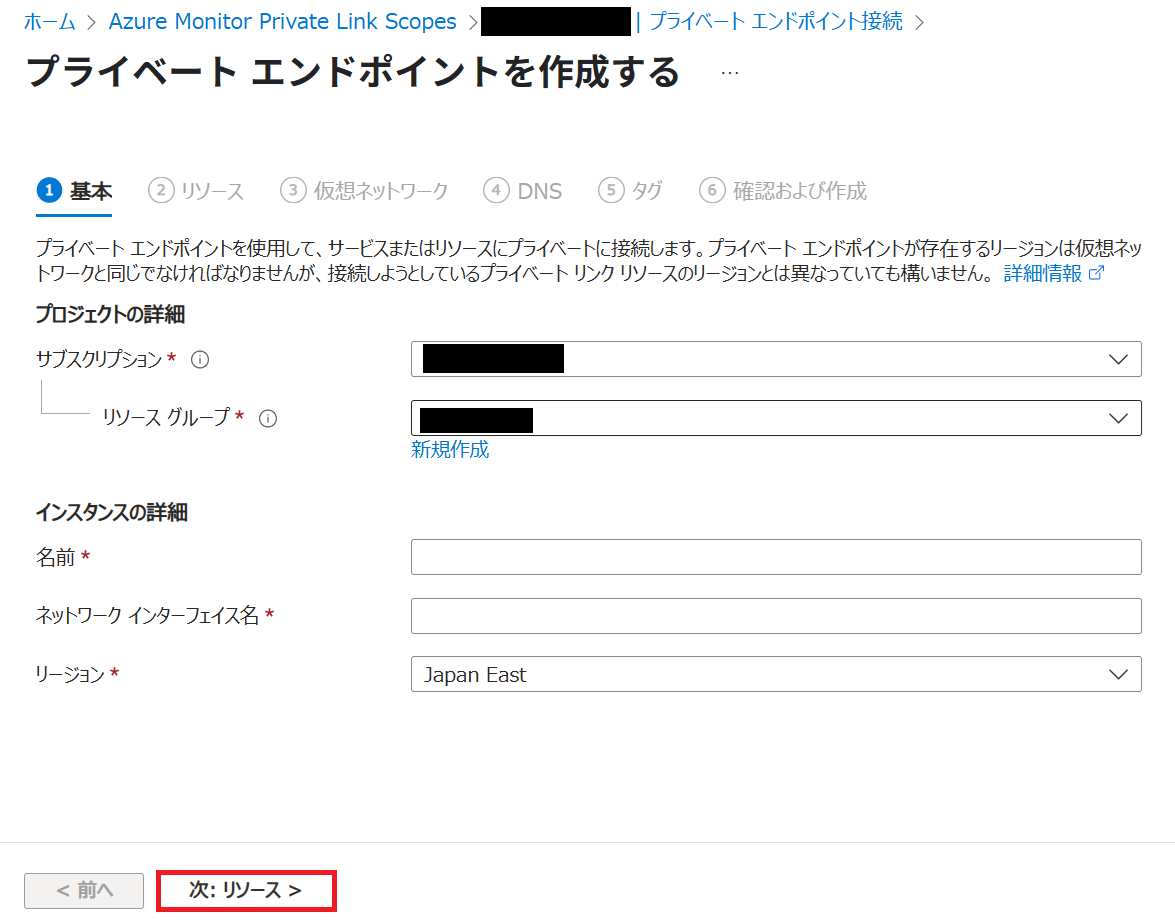Click the 次: リソース button
Viewport: 1175px width, 922px height.
pyautogui.click(x=246, y=891)
